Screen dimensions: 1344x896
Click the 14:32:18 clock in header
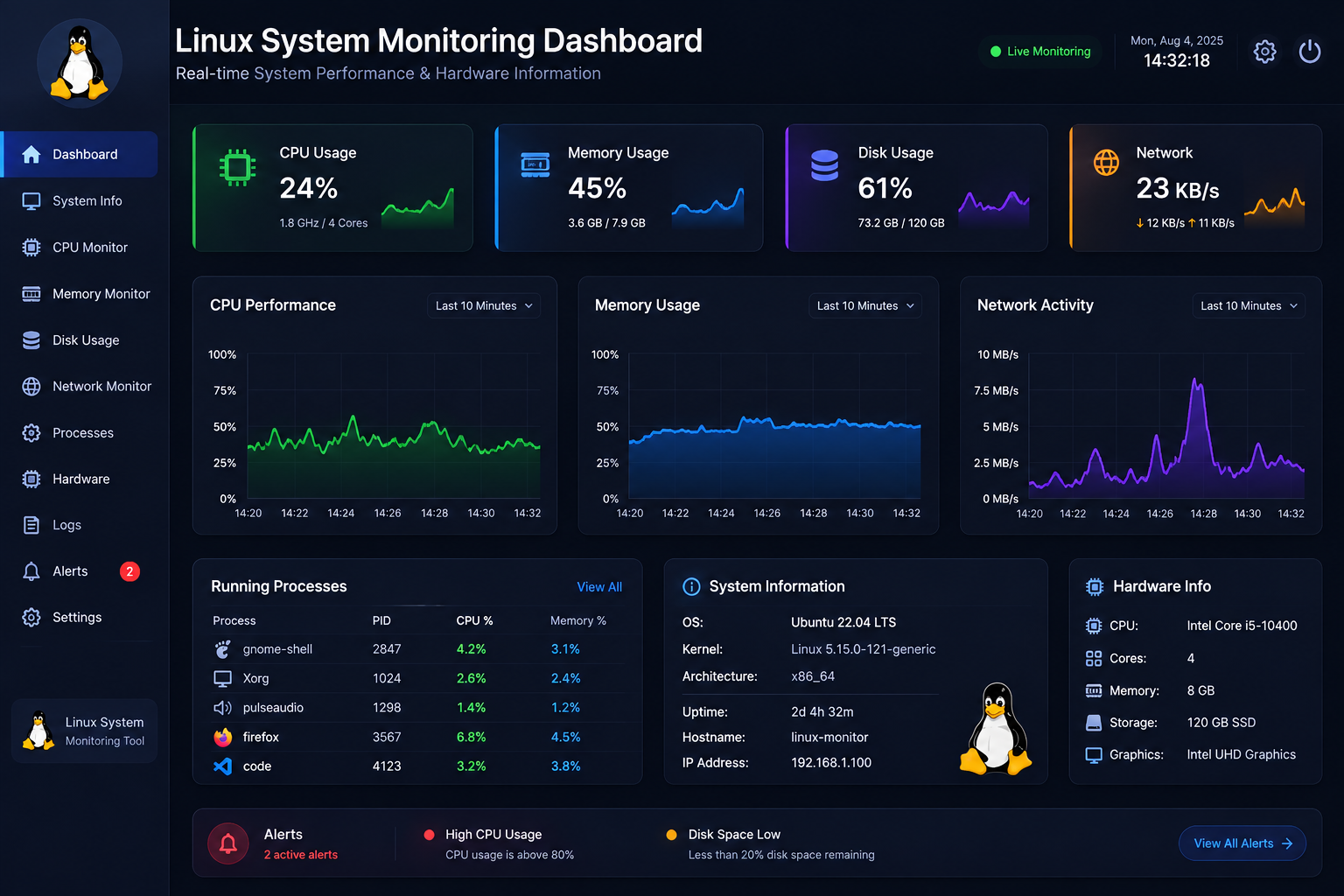point(1177,60)
